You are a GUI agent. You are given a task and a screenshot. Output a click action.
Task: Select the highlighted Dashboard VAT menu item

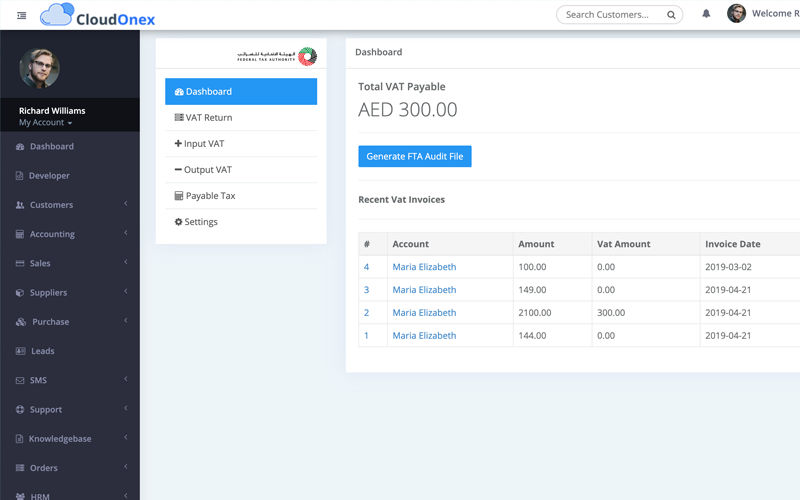click(241, 91)
